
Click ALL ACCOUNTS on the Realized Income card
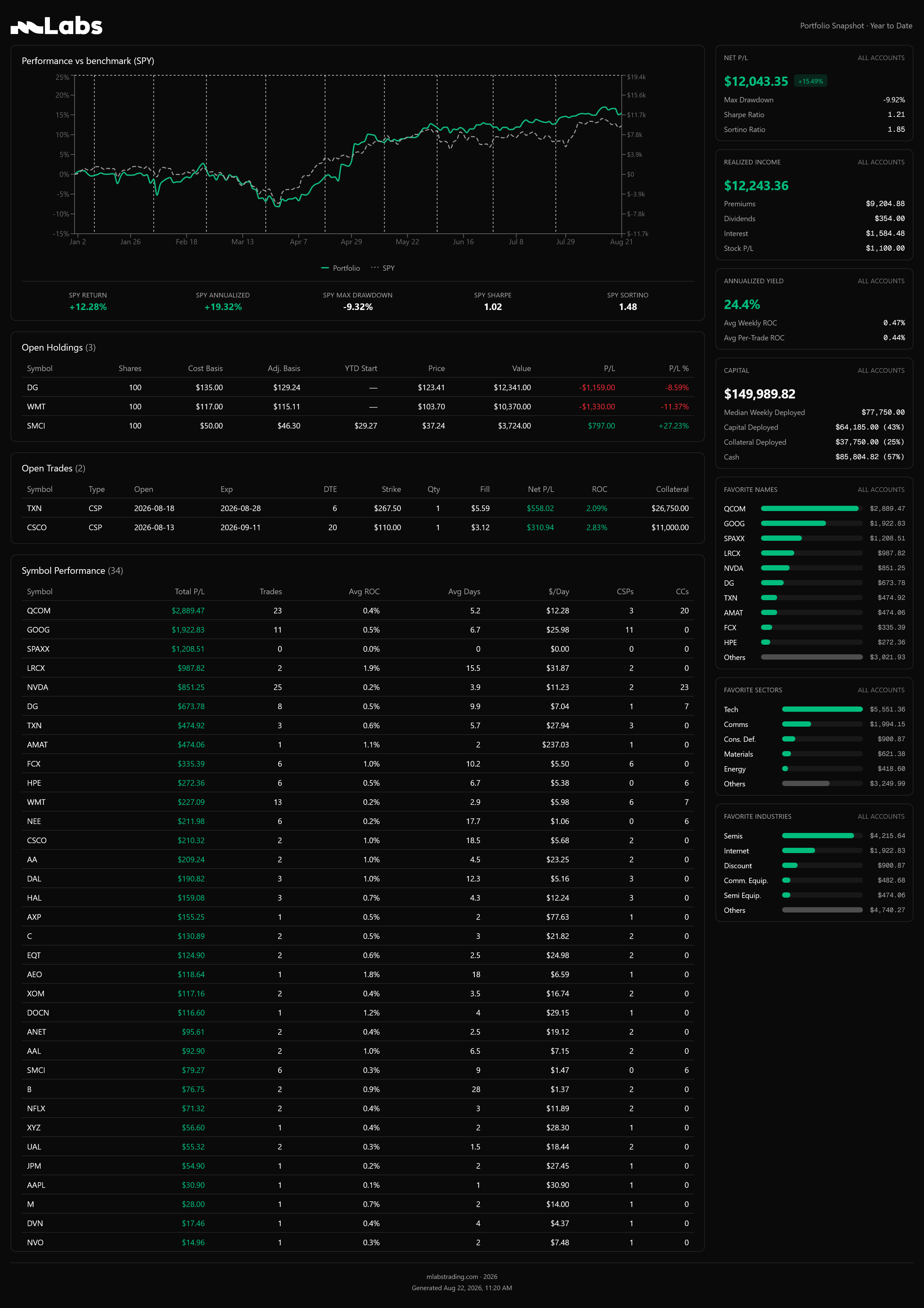[881, 162]
